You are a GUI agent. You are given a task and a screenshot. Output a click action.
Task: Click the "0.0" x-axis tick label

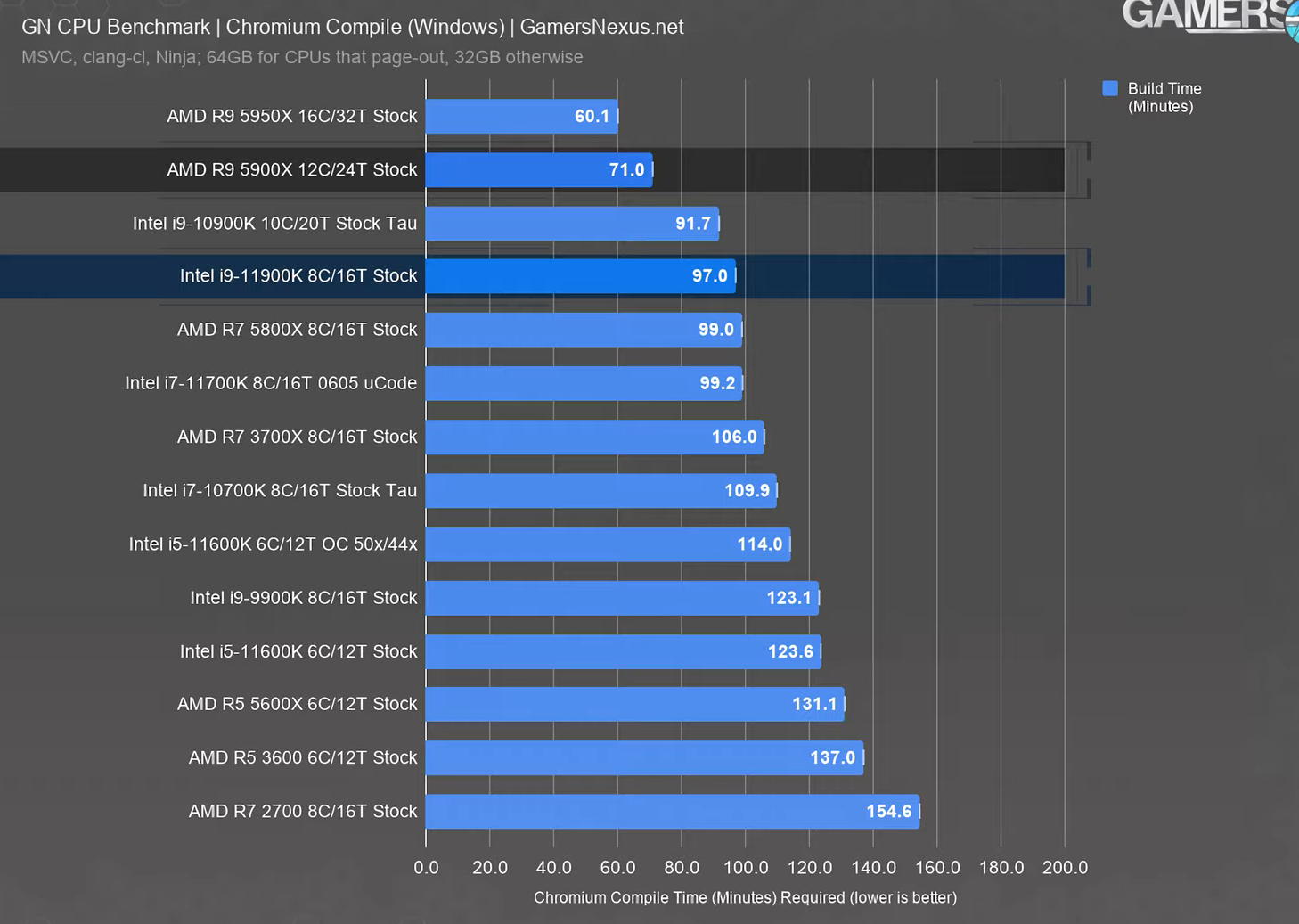pyautogui.click(x=426, y=867)
